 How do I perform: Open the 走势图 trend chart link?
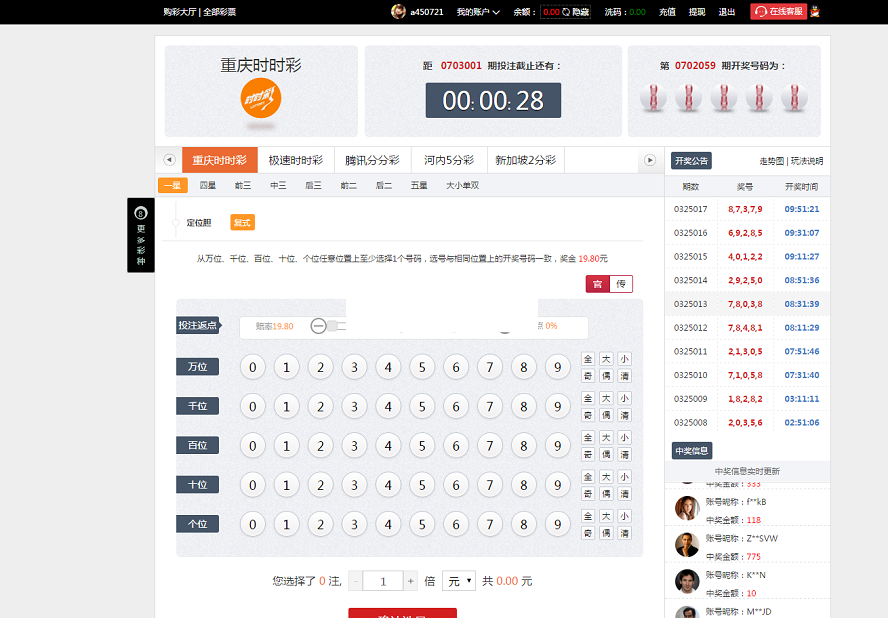[x=772, y=161]
